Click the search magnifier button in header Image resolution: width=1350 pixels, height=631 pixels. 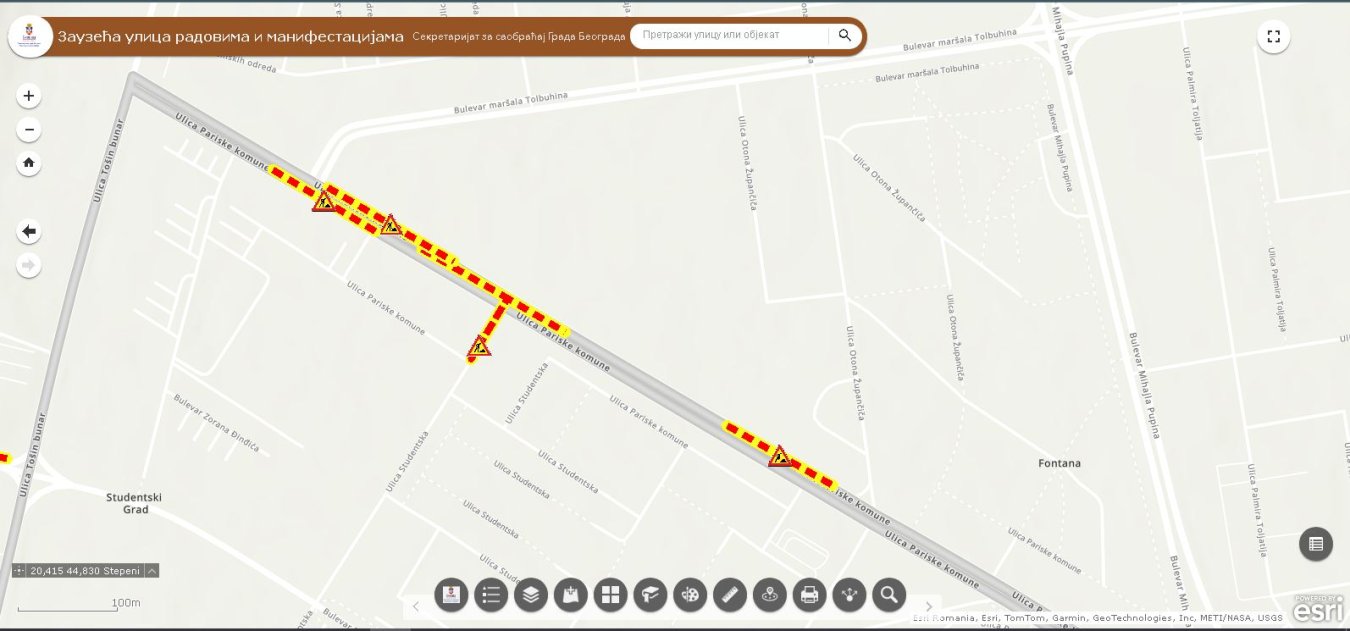[x=845, y=35]
